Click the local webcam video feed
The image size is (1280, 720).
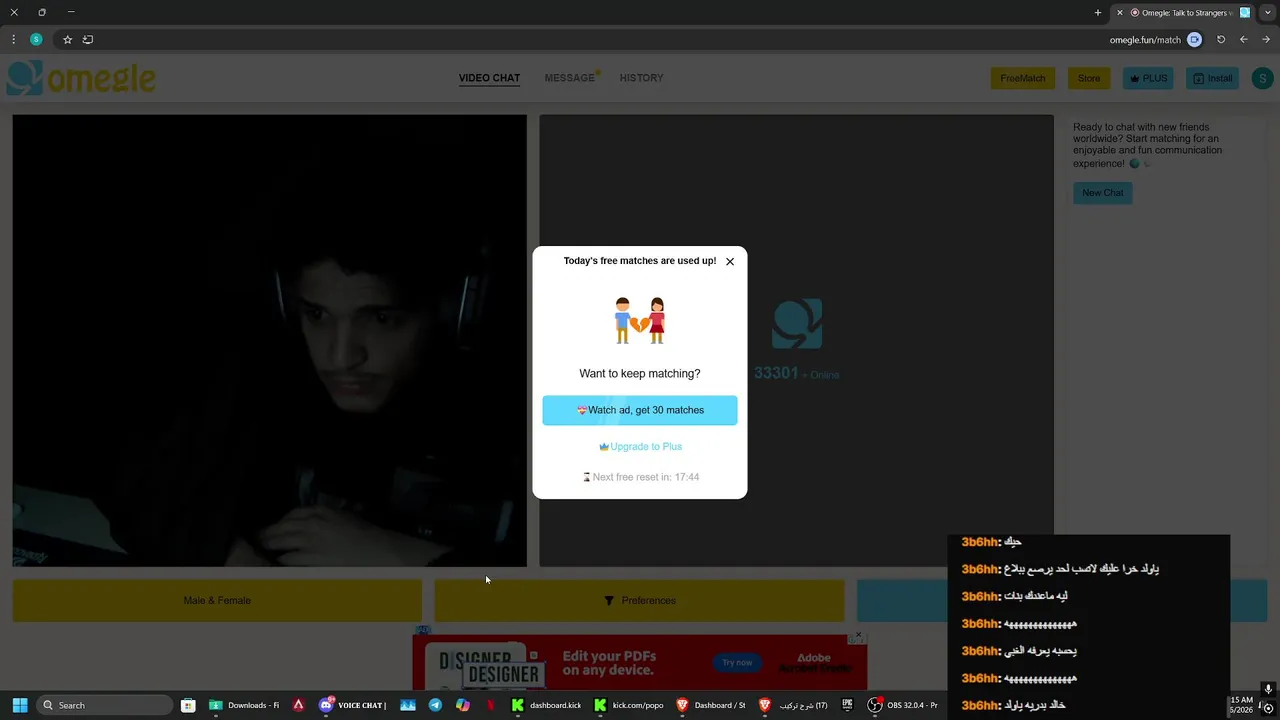(x=269, y=340)
